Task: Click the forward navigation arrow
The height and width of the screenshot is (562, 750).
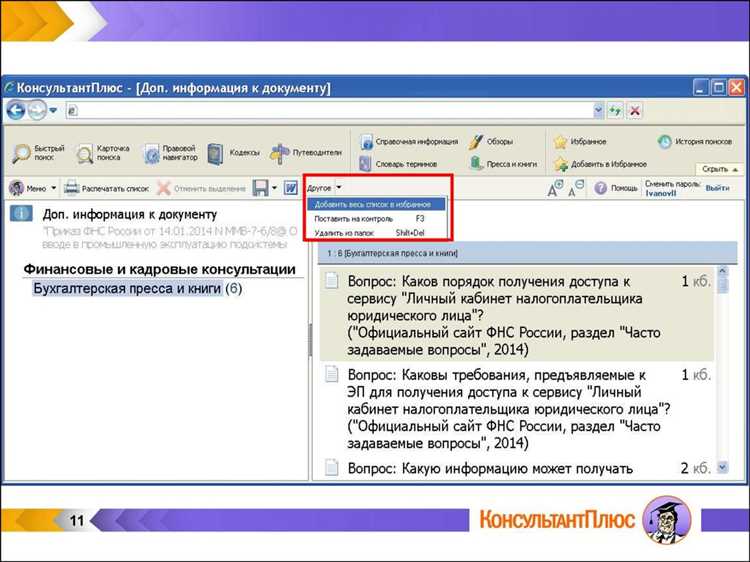Action: [x=37, y=110]
